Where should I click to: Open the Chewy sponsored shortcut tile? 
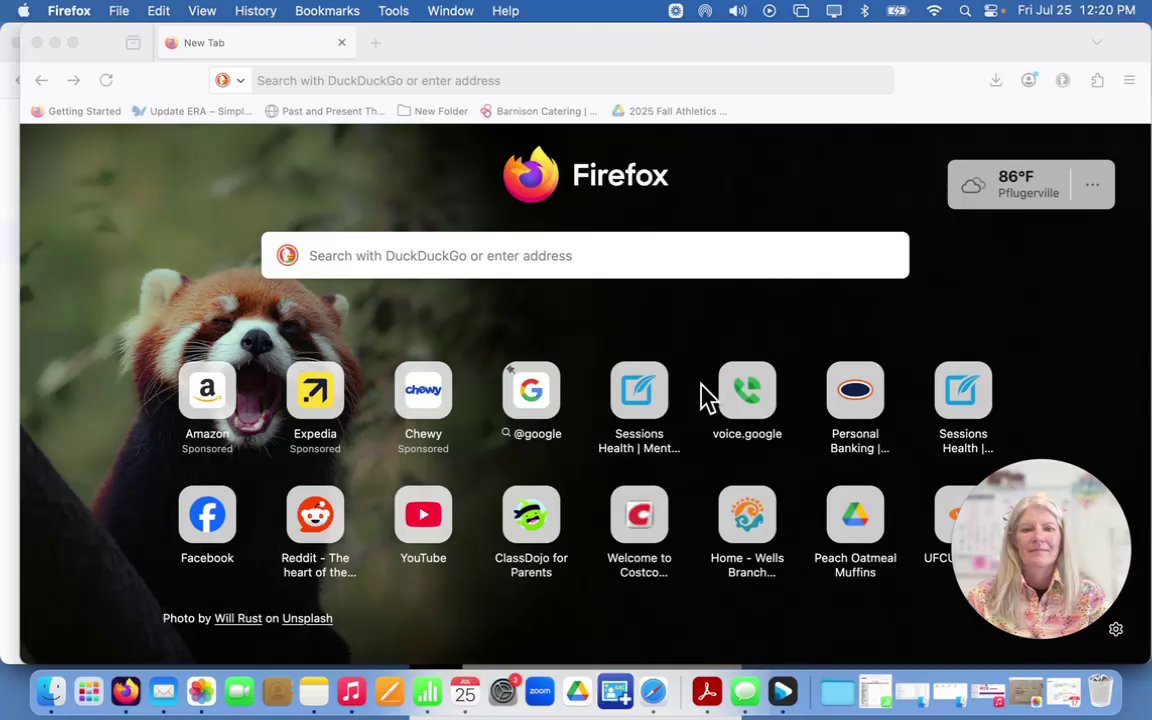[x=423, y=390]
